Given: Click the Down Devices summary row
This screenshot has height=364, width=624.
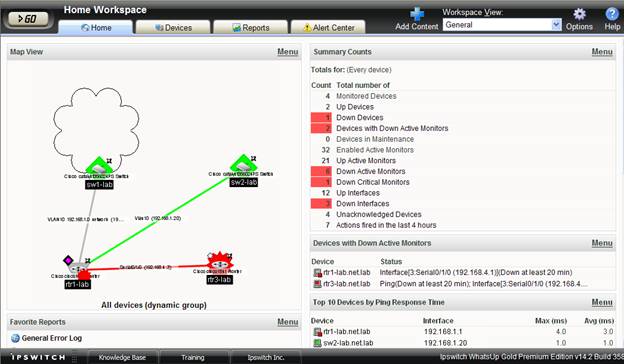Looking at the screenshot, I should pyautogui.click(x=462, y=117).
